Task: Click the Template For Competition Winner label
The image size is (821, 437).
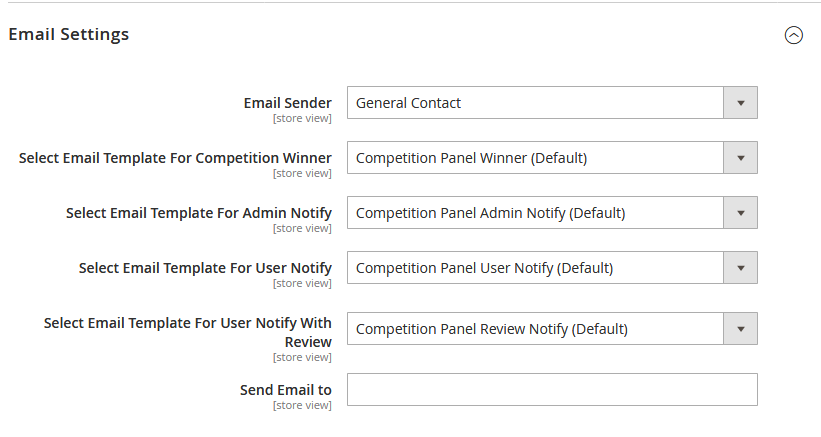Action: 175,158
